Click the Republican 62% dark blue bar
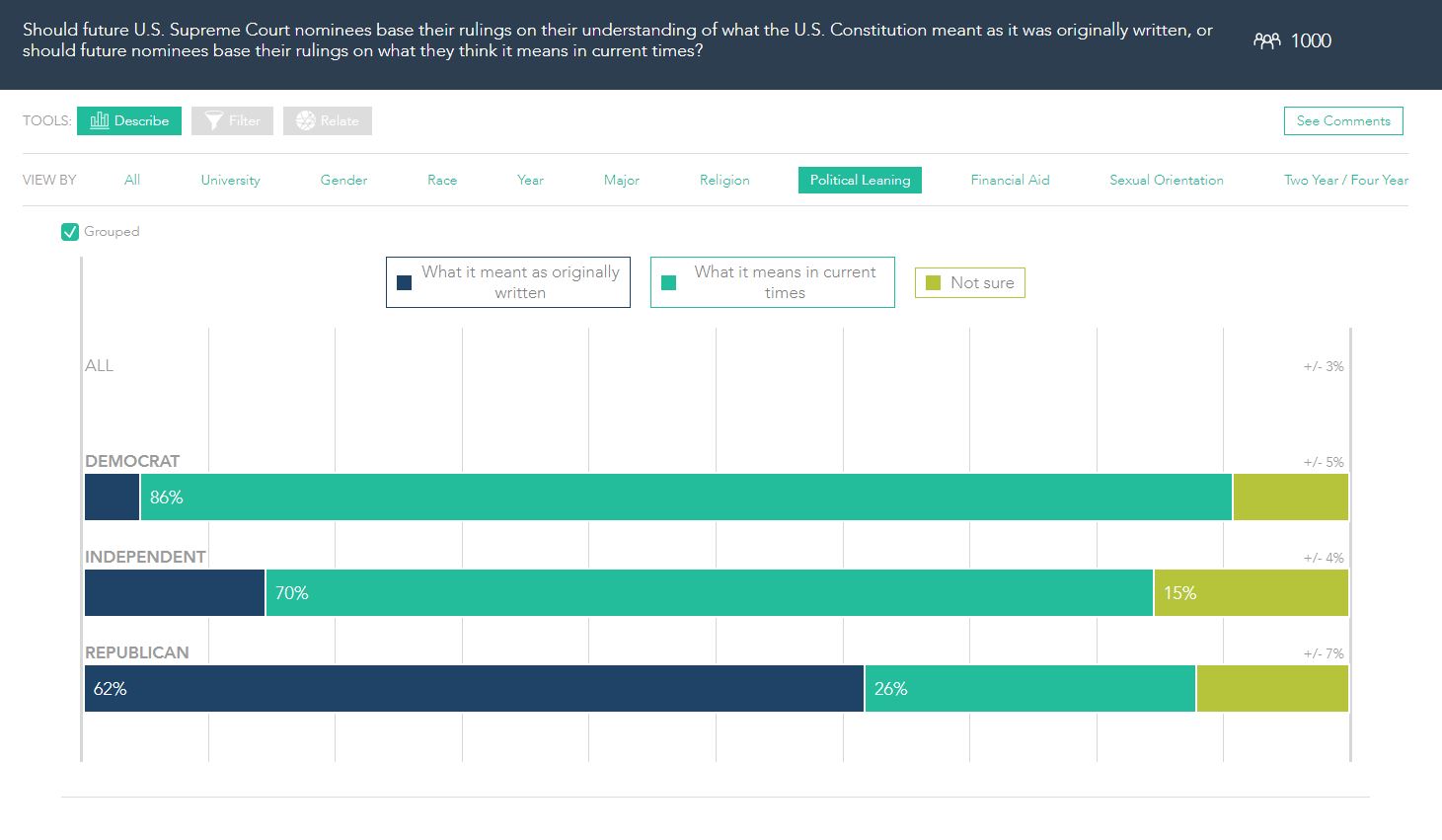The height and width of the screenshot is (840, 1442). (x=474, y=689)
